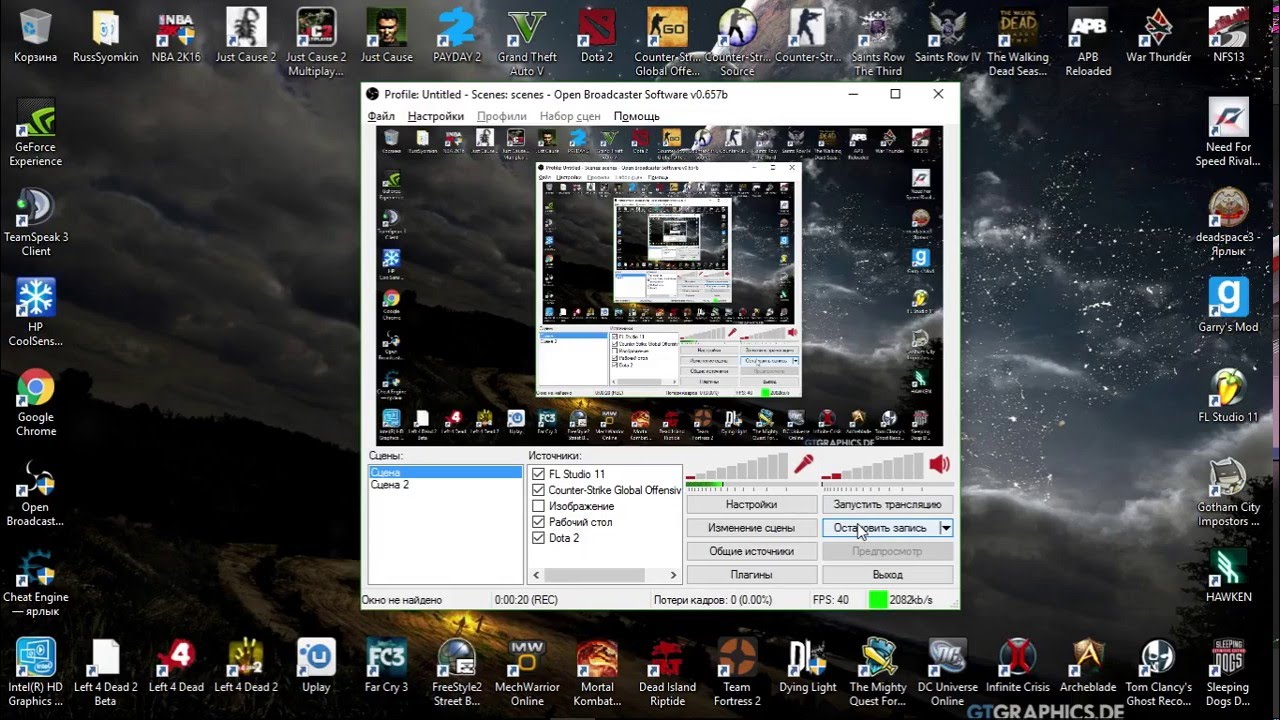The width and height of the screenshot is (1280, 720).
Task: Click the OBS preview area
Action: tap(659, 286)
